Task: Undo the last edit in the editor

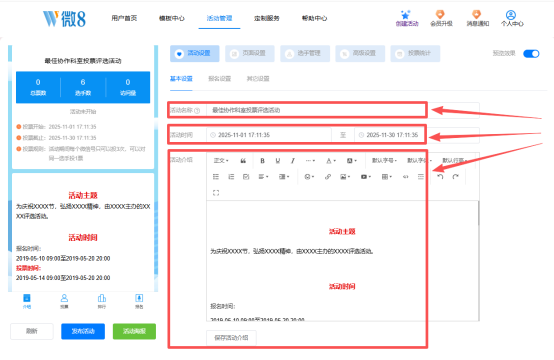Action: (440, 177)
